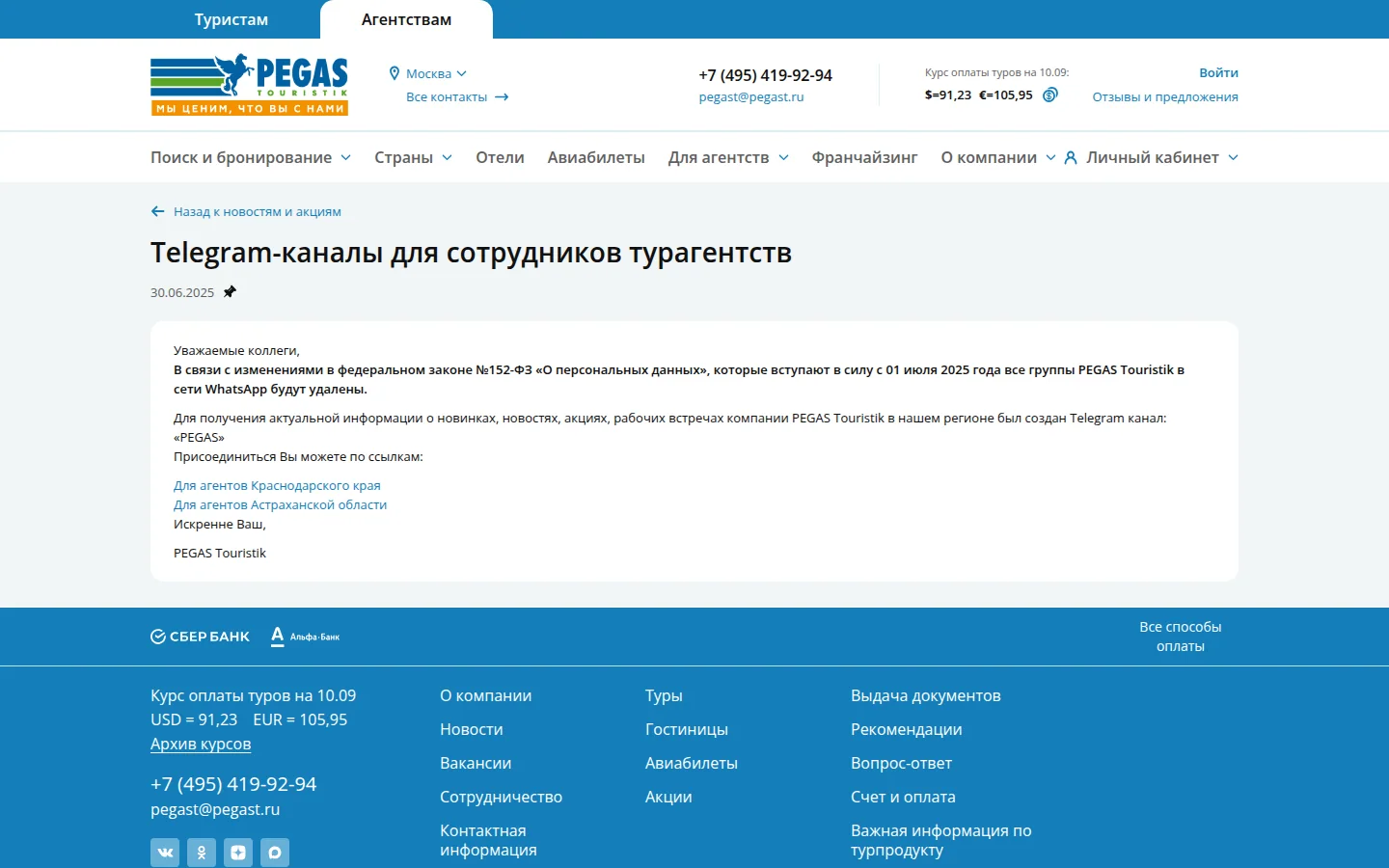This screenshot has height=868, width=1389.
Task: Click the headline Telegram-каналы для сотрудников турагентств
Action: (x=471, y=253)
